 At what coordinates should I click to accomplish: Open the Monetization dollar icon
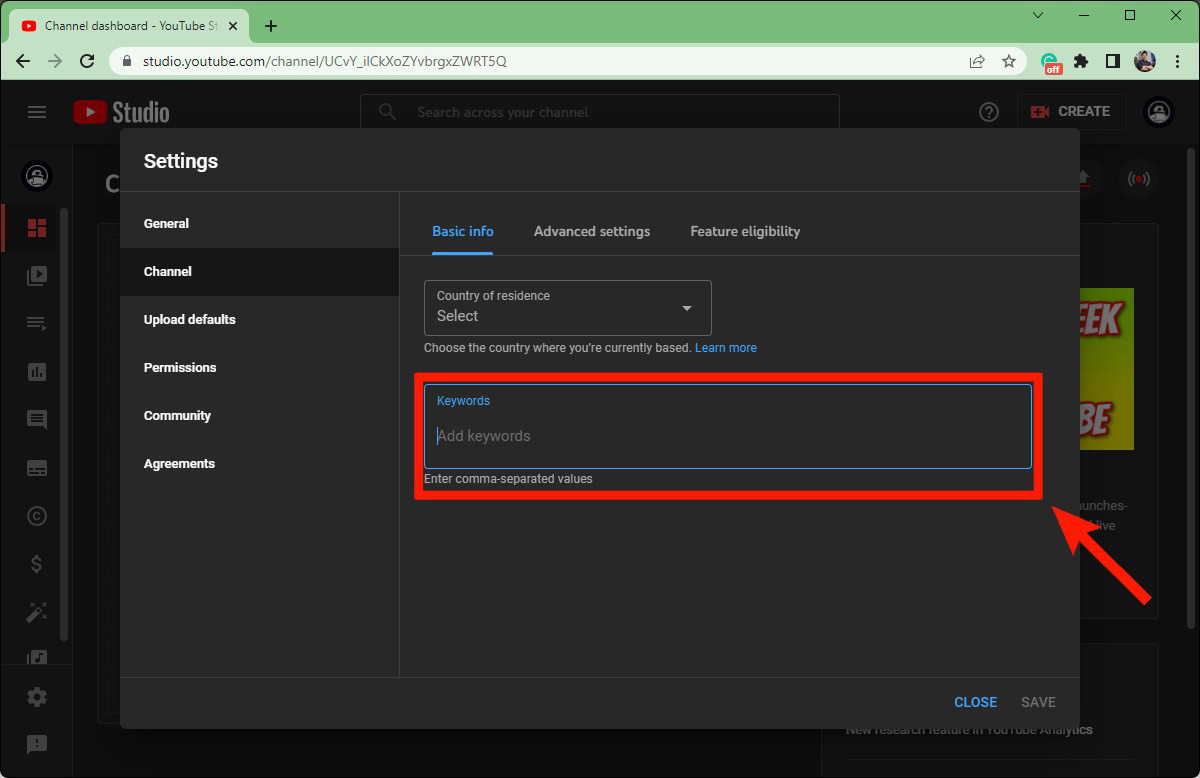pyautogui.click(x=37, y=564)
